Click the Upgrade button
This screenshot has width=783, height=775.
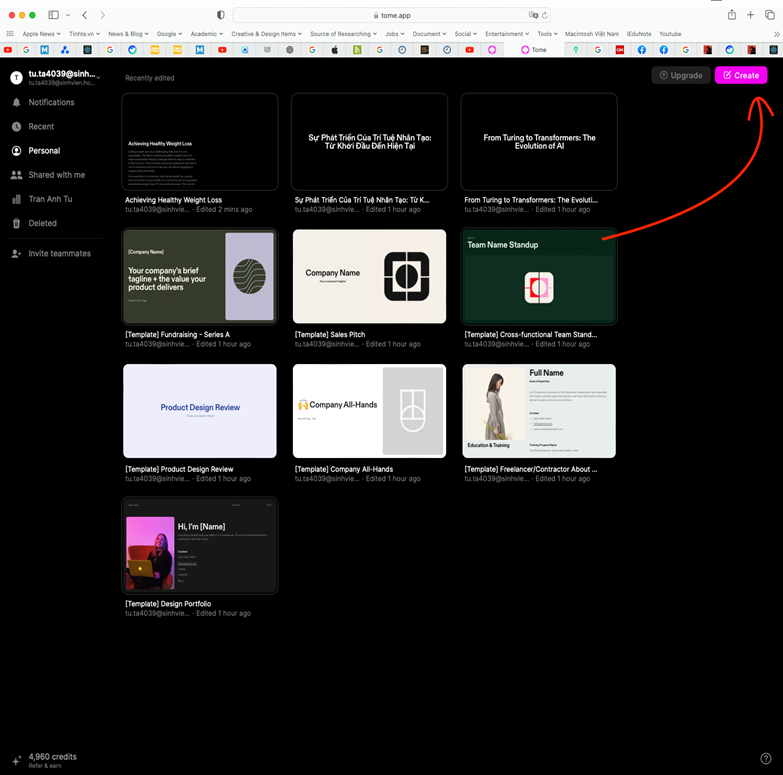(681, 75)
